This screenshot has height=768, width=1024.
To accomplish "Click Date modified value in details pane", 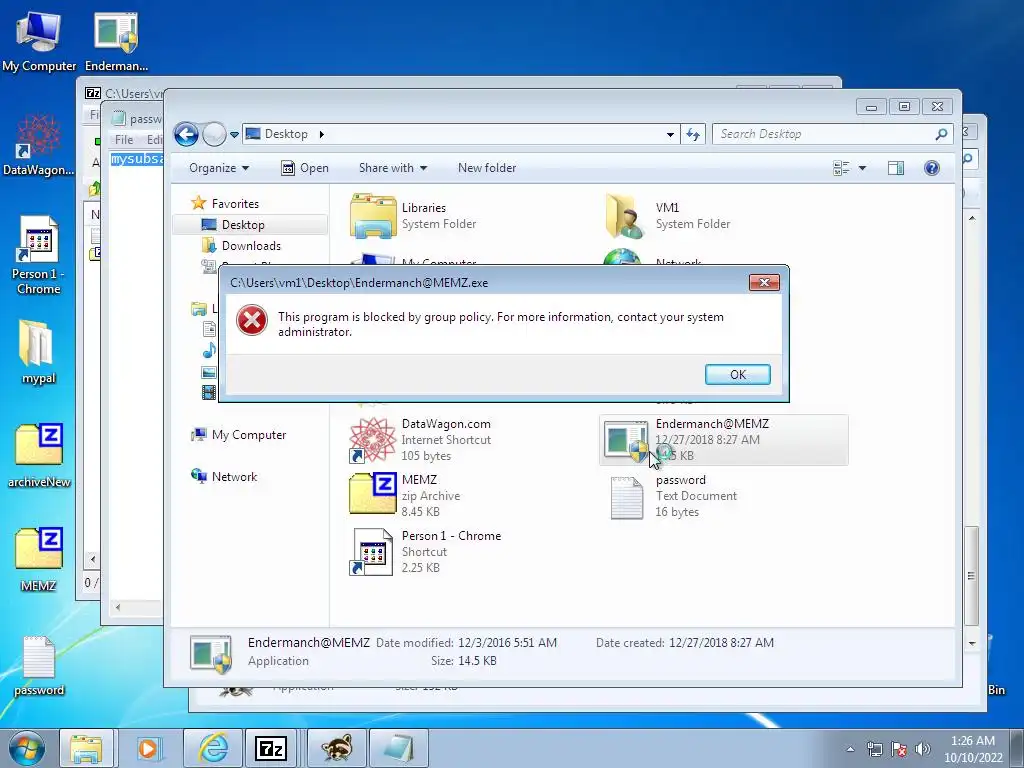I will click(507, 643).
